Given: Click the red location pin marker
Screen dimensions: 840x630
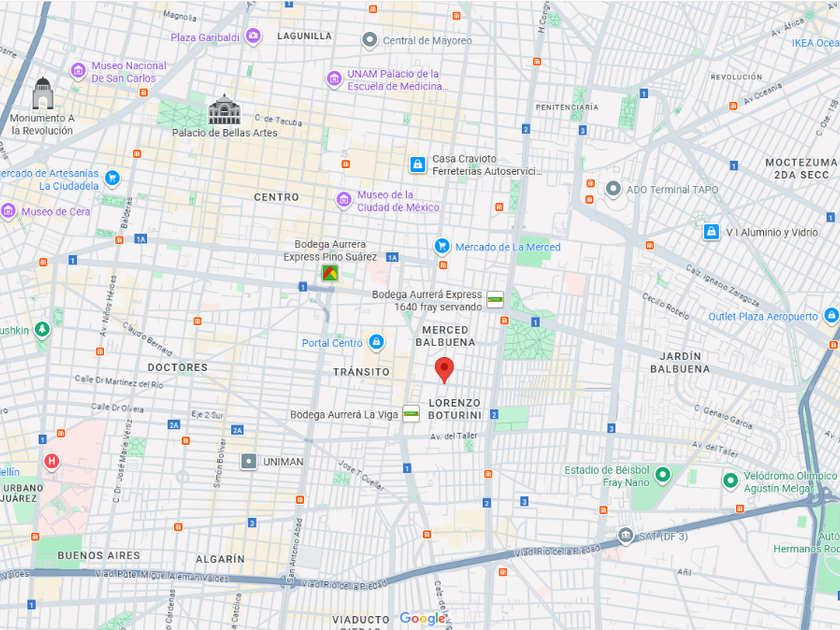Looking at the screenshot, I should click(444, 370).
